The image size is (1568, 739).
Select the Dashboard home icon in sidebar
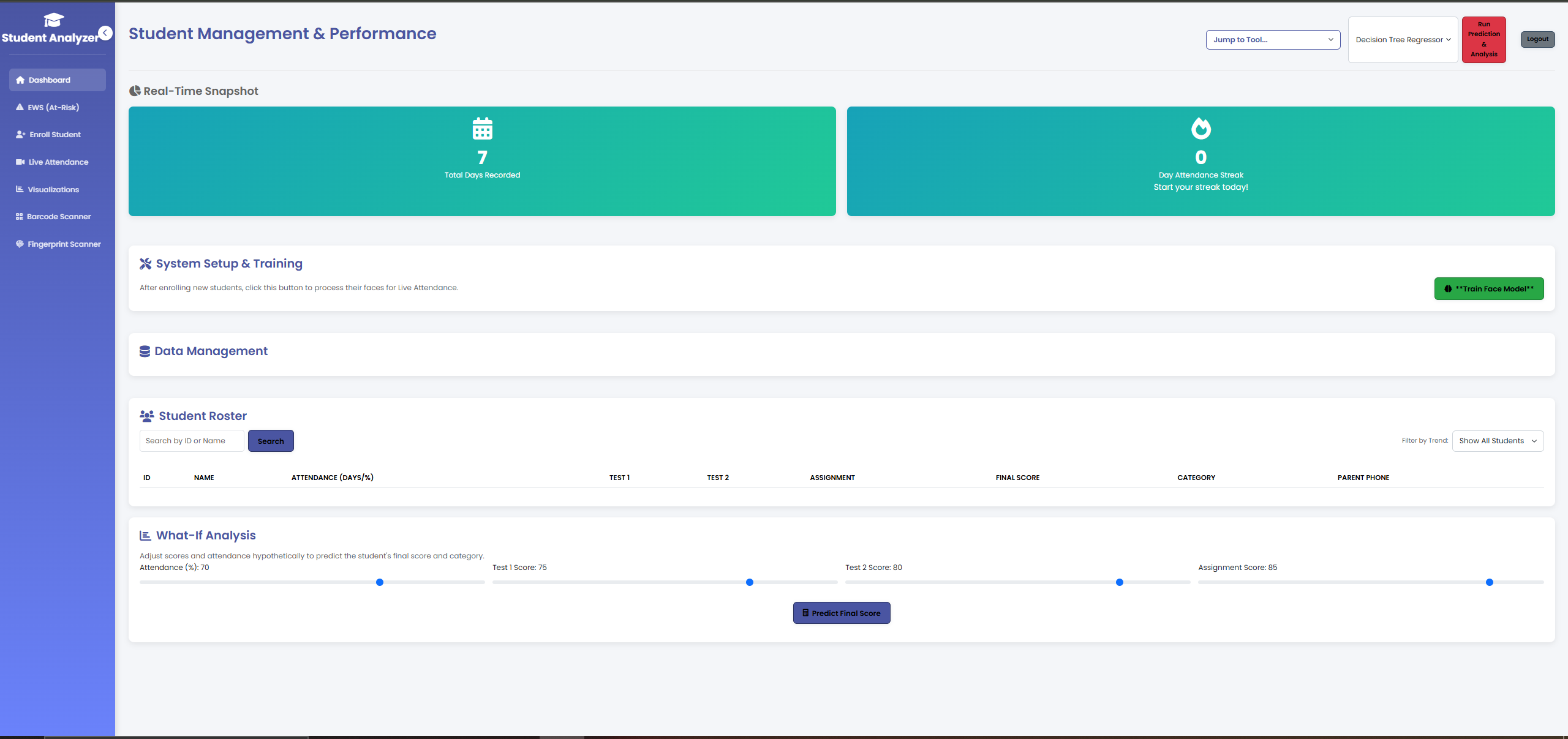click(20, 80)
